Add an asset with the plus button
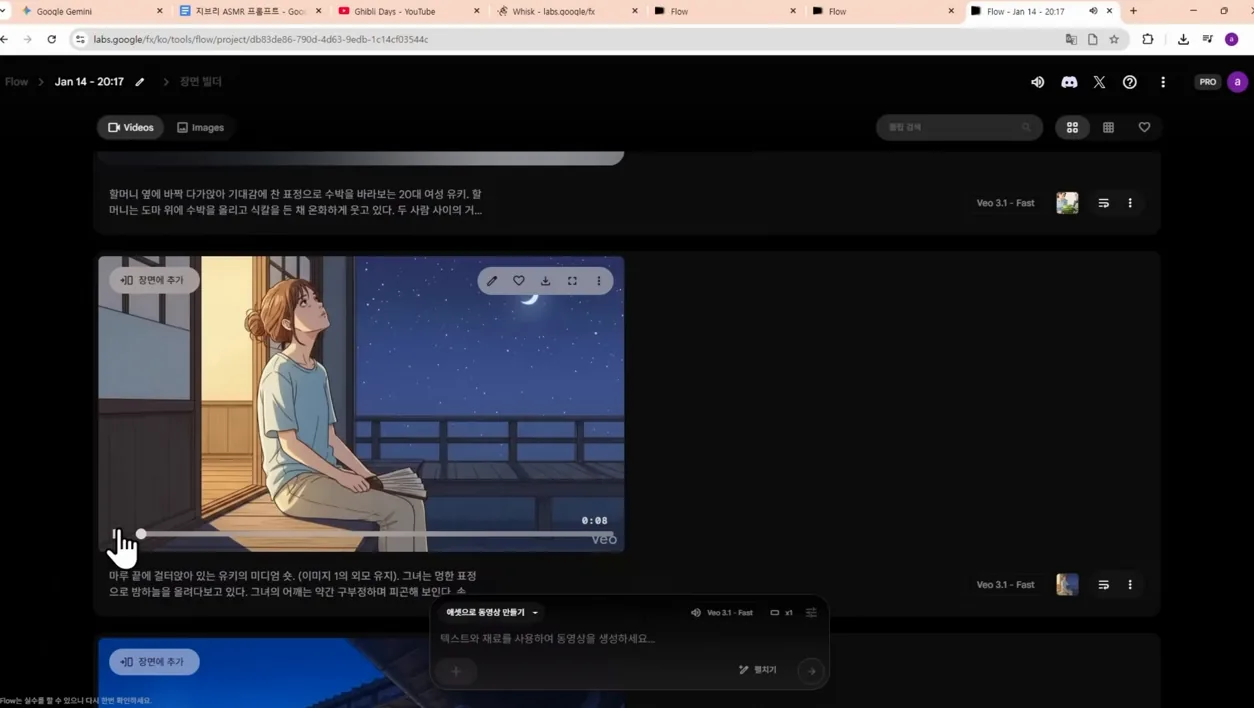The width and height of the screenshot is (1254, 708). point(456,671)
